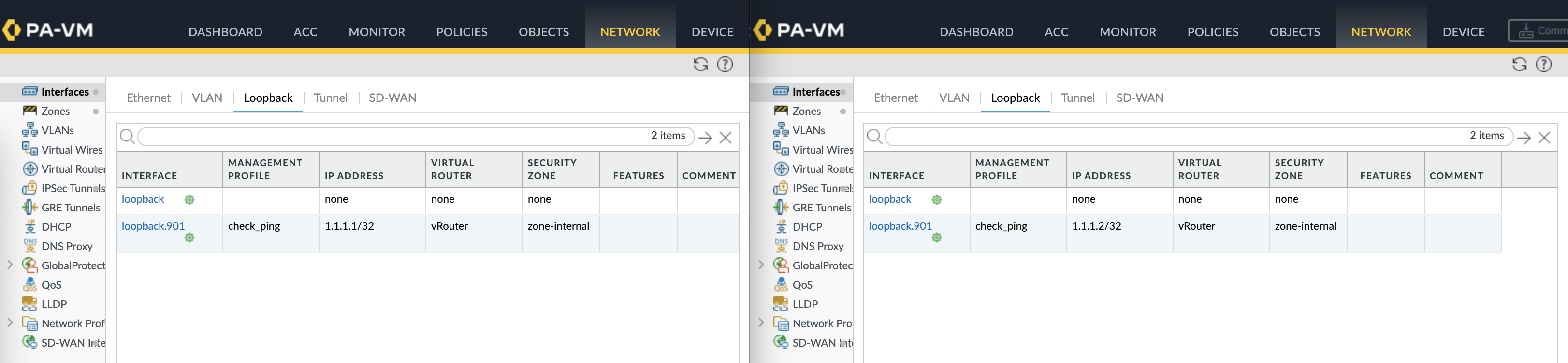This screenshot has height=363, width=1568.
Task: Open LLDP in the left sidebar
Action: tap(54, 304)
